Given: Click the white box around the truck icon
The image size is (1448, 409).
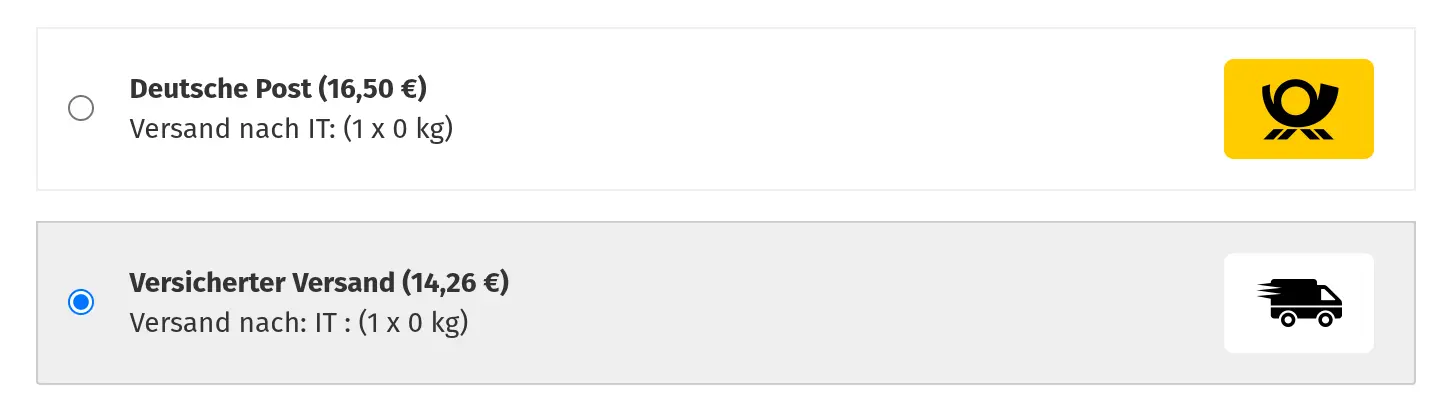Looking at the screenshot, I should click(x=1299, y=303).
